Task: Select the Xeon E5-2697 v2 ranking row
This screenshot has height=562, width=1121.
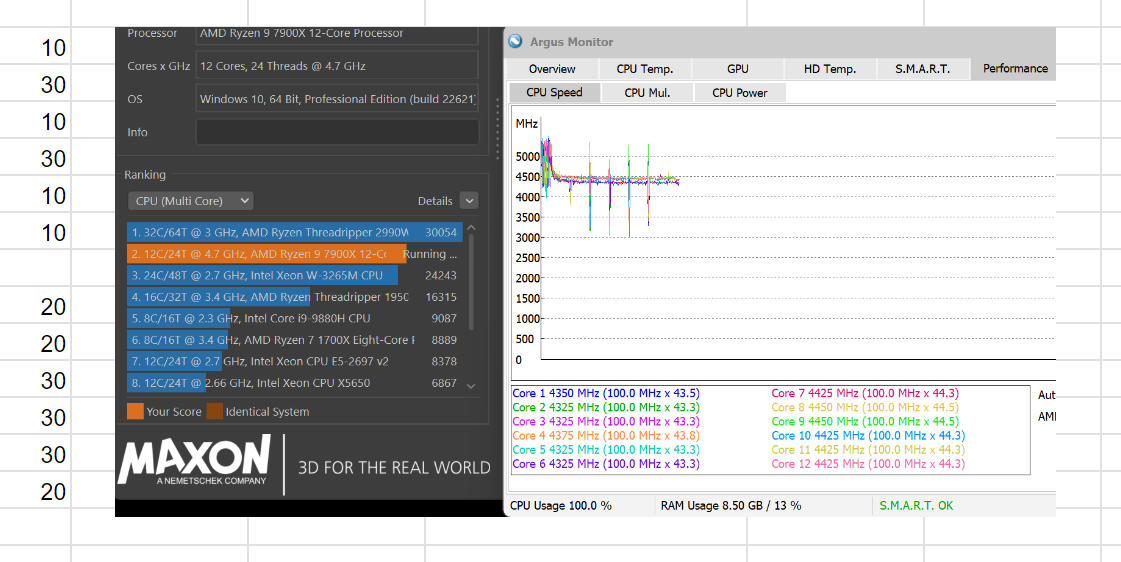Action: click(x=295, y=361)
